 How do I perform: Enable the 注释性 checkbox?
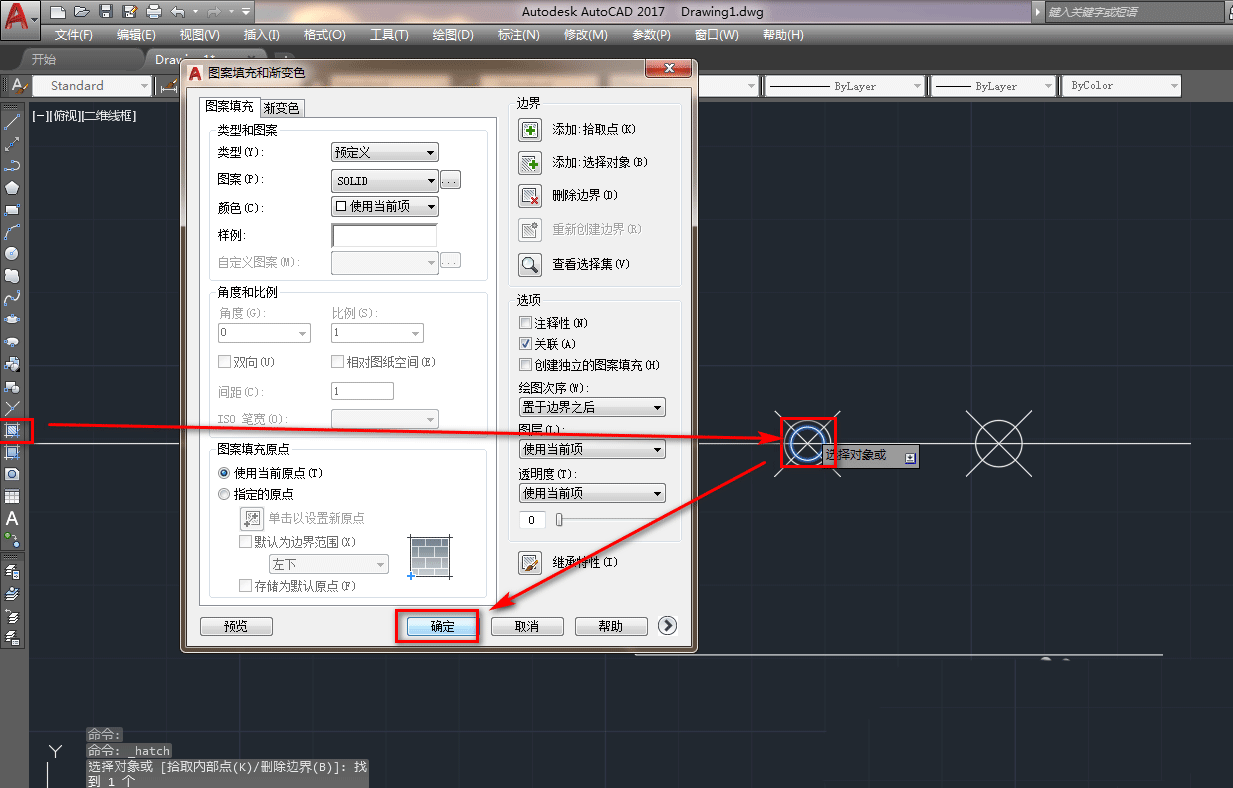526,323
